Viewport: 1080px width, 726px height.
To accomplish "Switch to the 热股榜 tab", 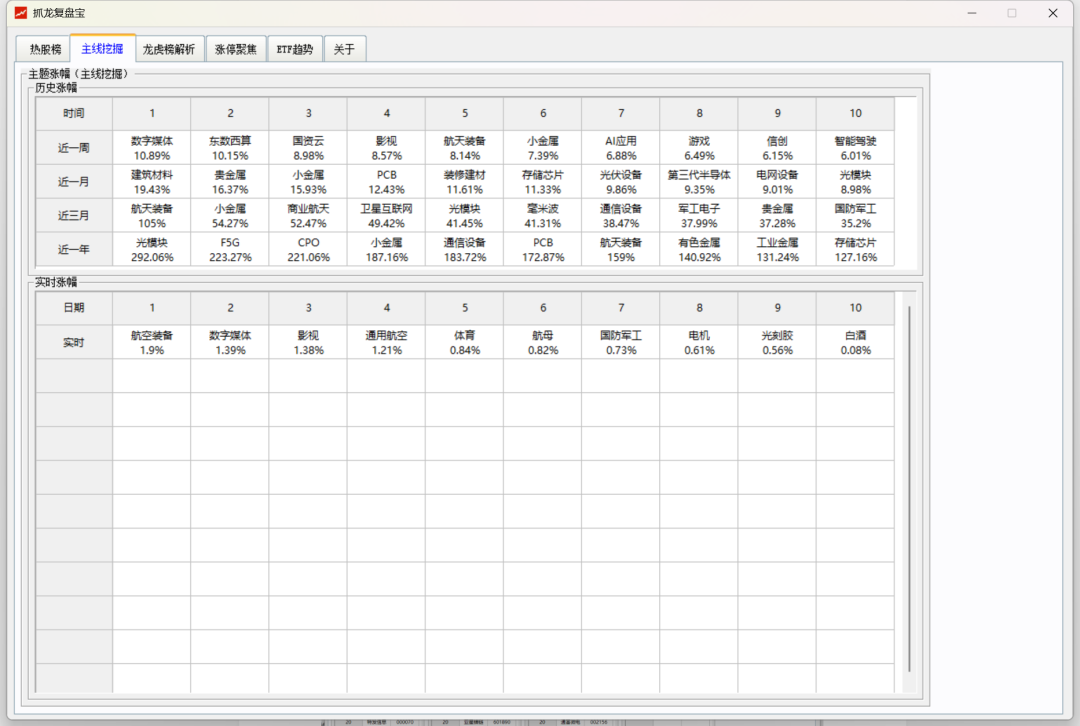I will coord(45,49).
